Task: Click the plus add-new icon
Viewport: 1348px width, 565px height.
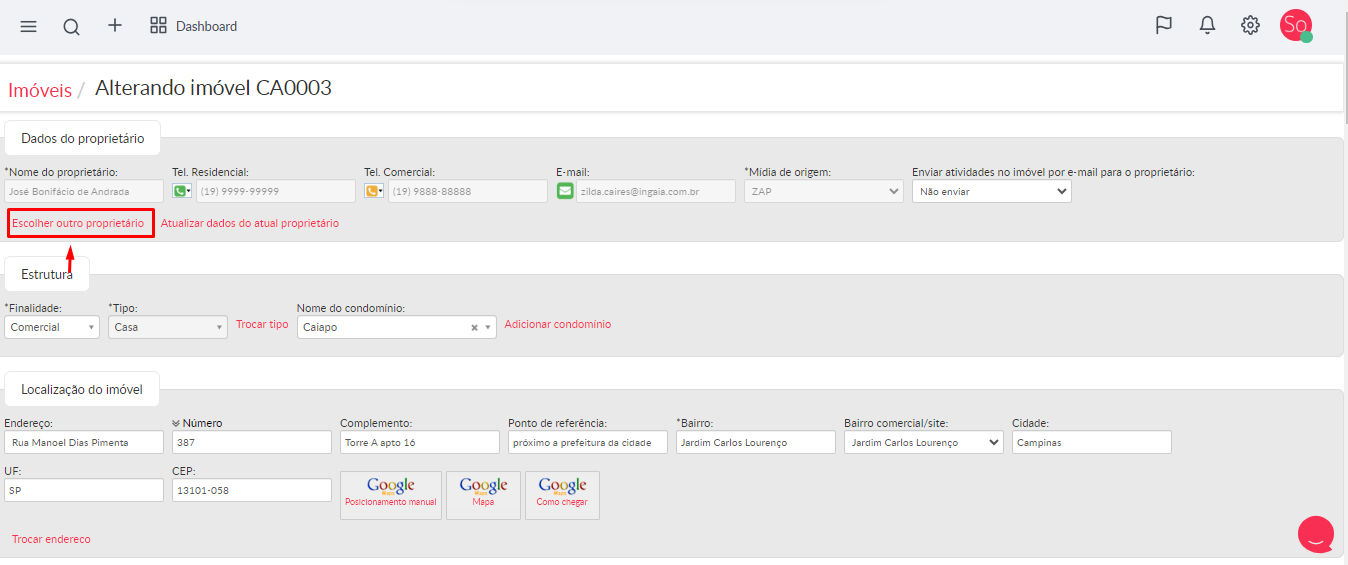Action: tap(115, 26)
